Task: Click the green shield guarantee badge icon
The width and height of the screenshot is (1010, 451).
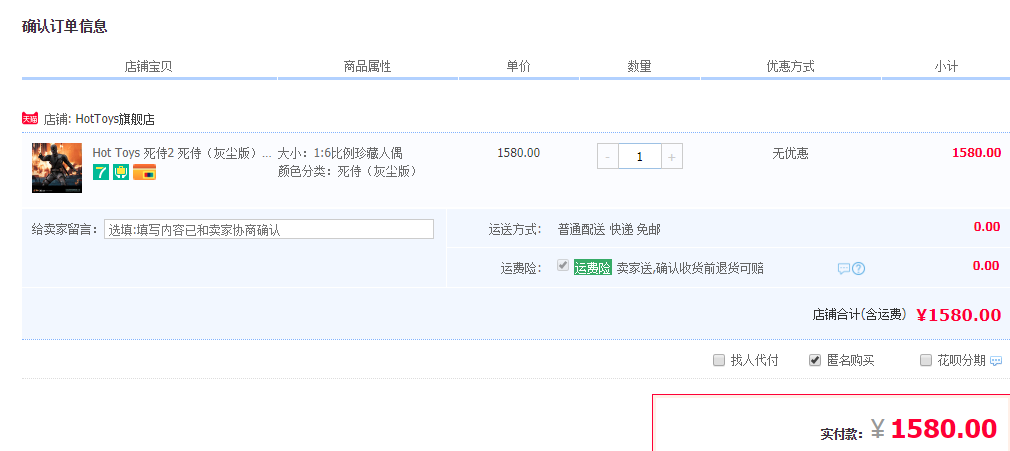Action: point(121,172)
